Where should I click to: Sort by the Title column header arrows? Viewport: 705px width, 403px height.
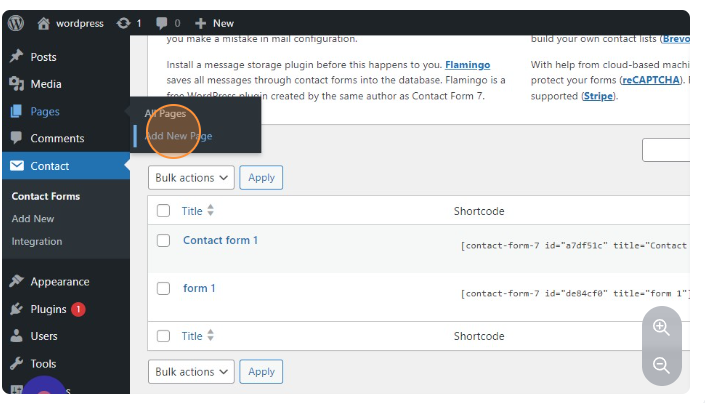coord(210,211)
